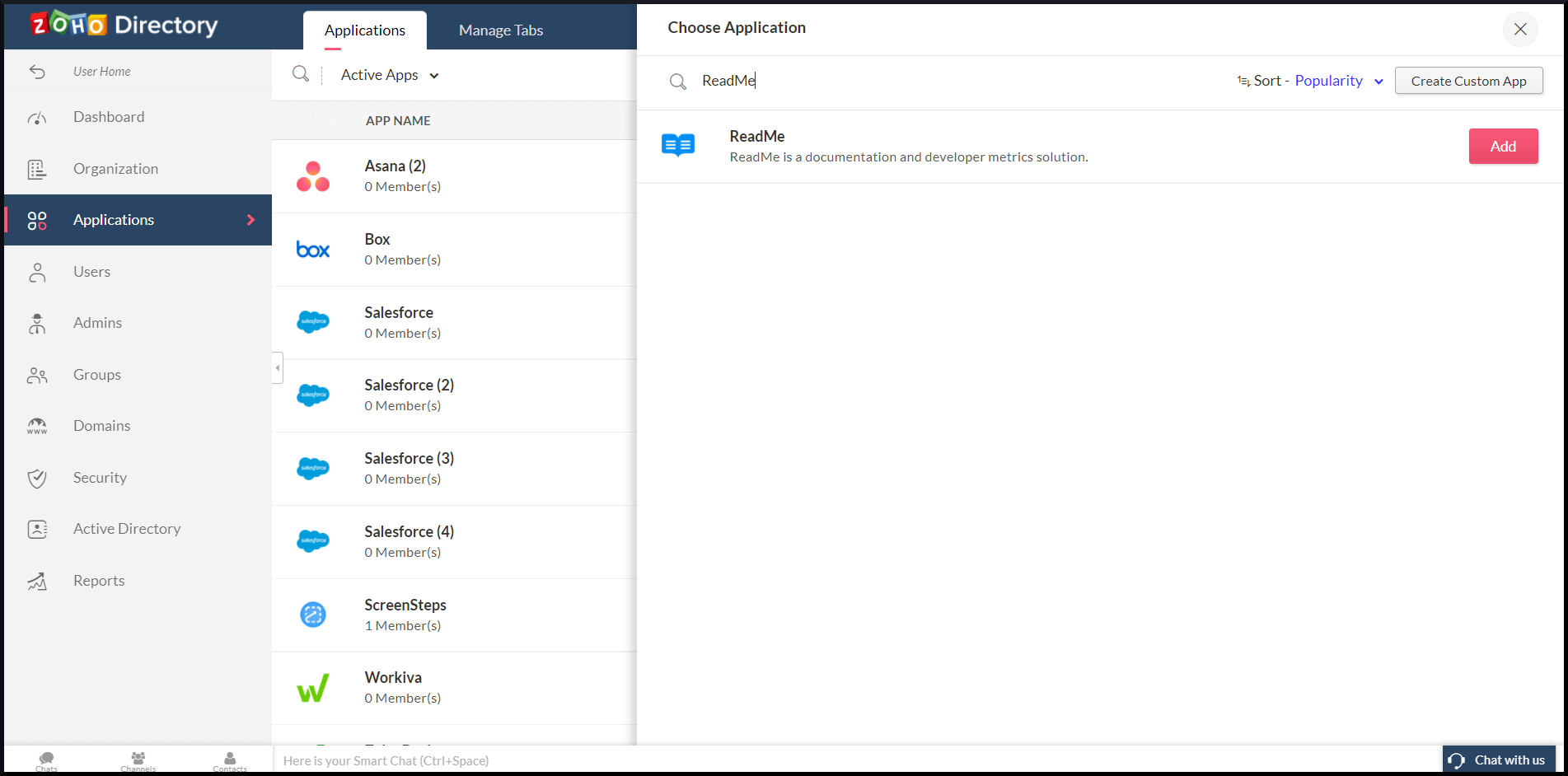Click Workiva app name text
Screen dimensions: 1568x776
pyautogui.click(x=393, y=678)
